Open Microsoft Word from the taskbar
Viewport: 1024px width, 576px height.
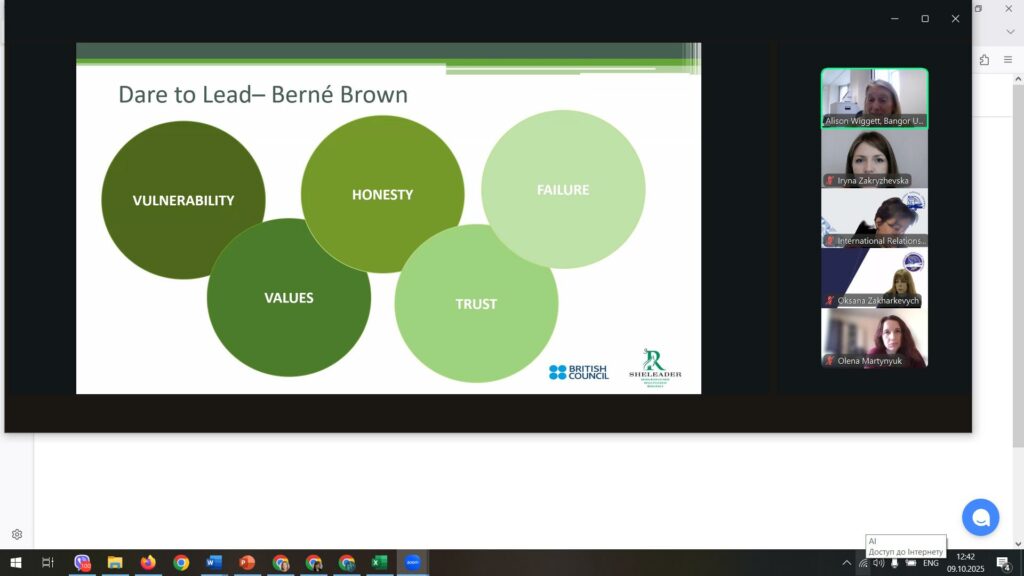click(x=214, y=562)
